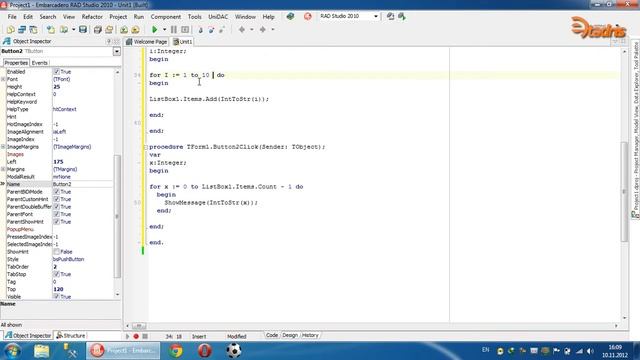Image resolution: width=640 pixels, height=360 pixels.
Task: Toggle the Visible property checkbox
Action: (x=56, y=296)
